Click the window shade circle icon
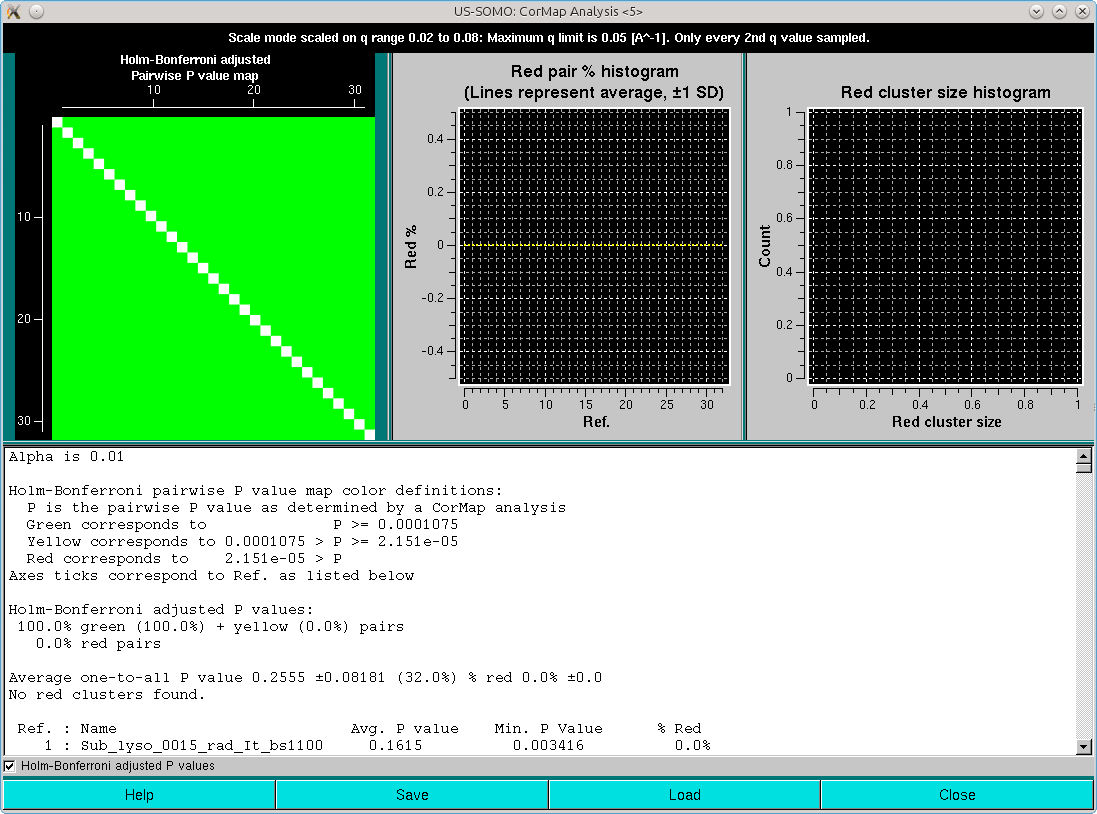This screenshot has height=814, width=1097. 35,11
